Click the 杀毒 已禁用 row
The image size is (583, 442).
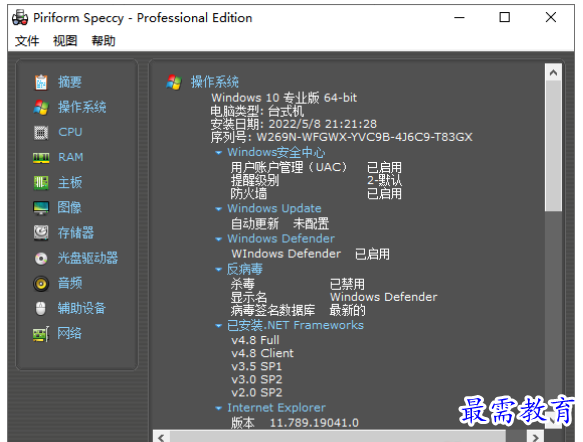(298, 284)
